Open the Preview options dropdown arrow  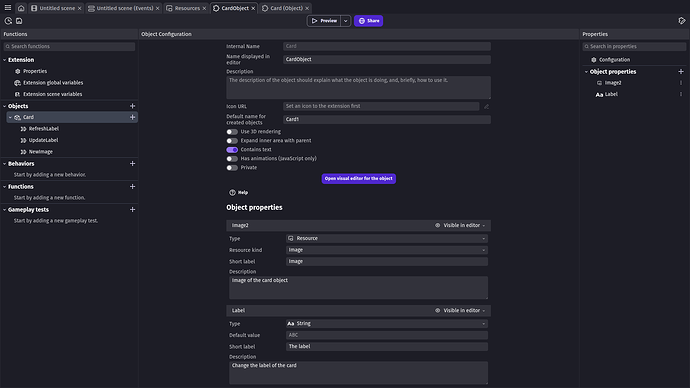pyautogui.click(x=345, y=21)
